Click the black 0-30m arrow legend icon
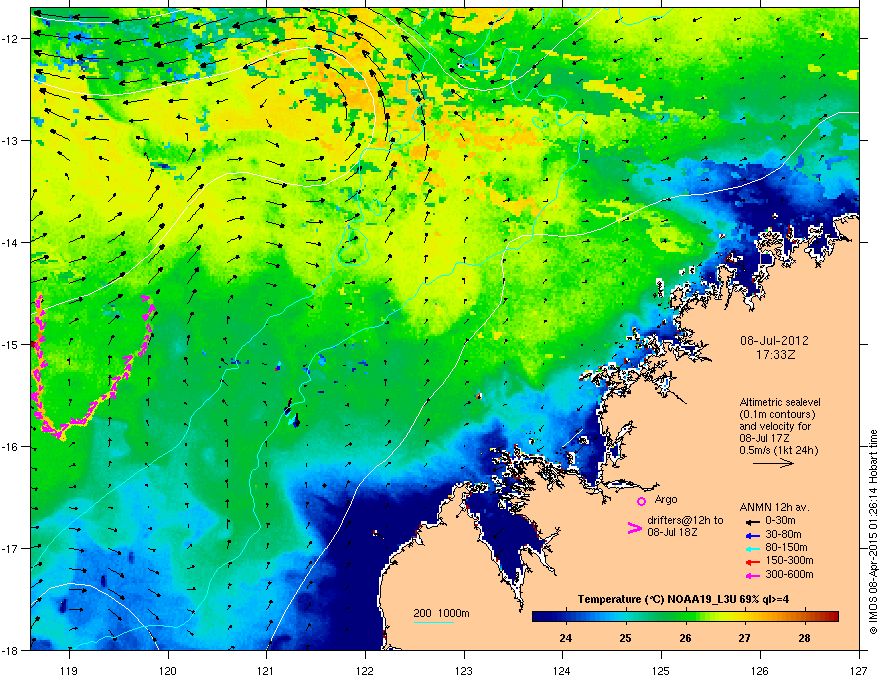This screenshot has width=880, height=680. [x=753, y=522]
